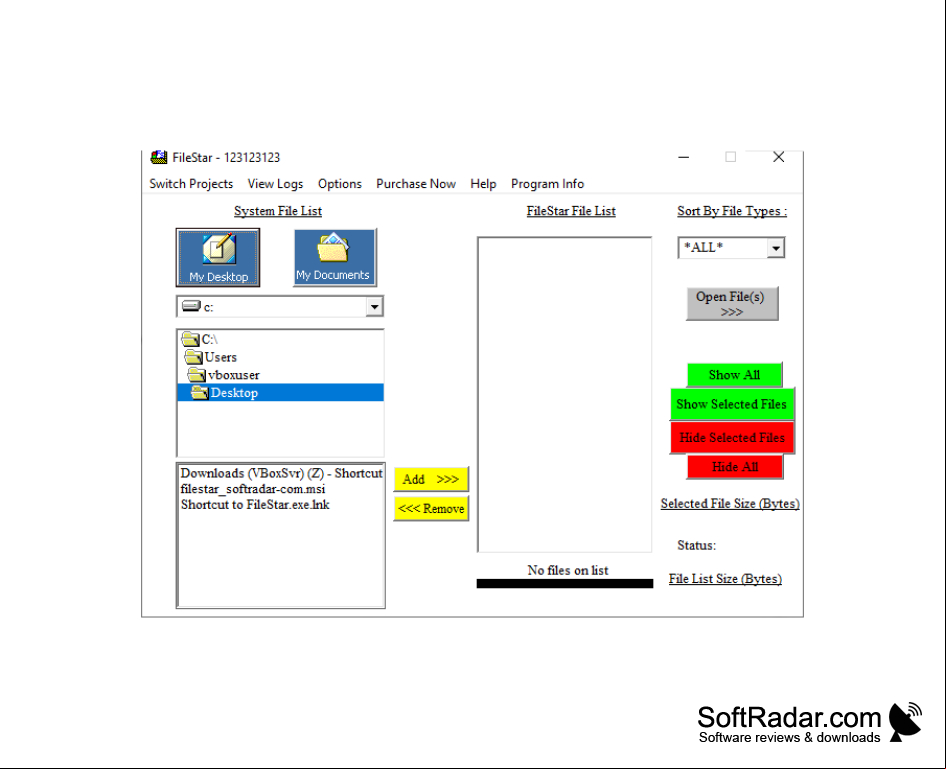946x769 pixels.
Task: Select the C:\ folder icon in tree
Action: 191,339
